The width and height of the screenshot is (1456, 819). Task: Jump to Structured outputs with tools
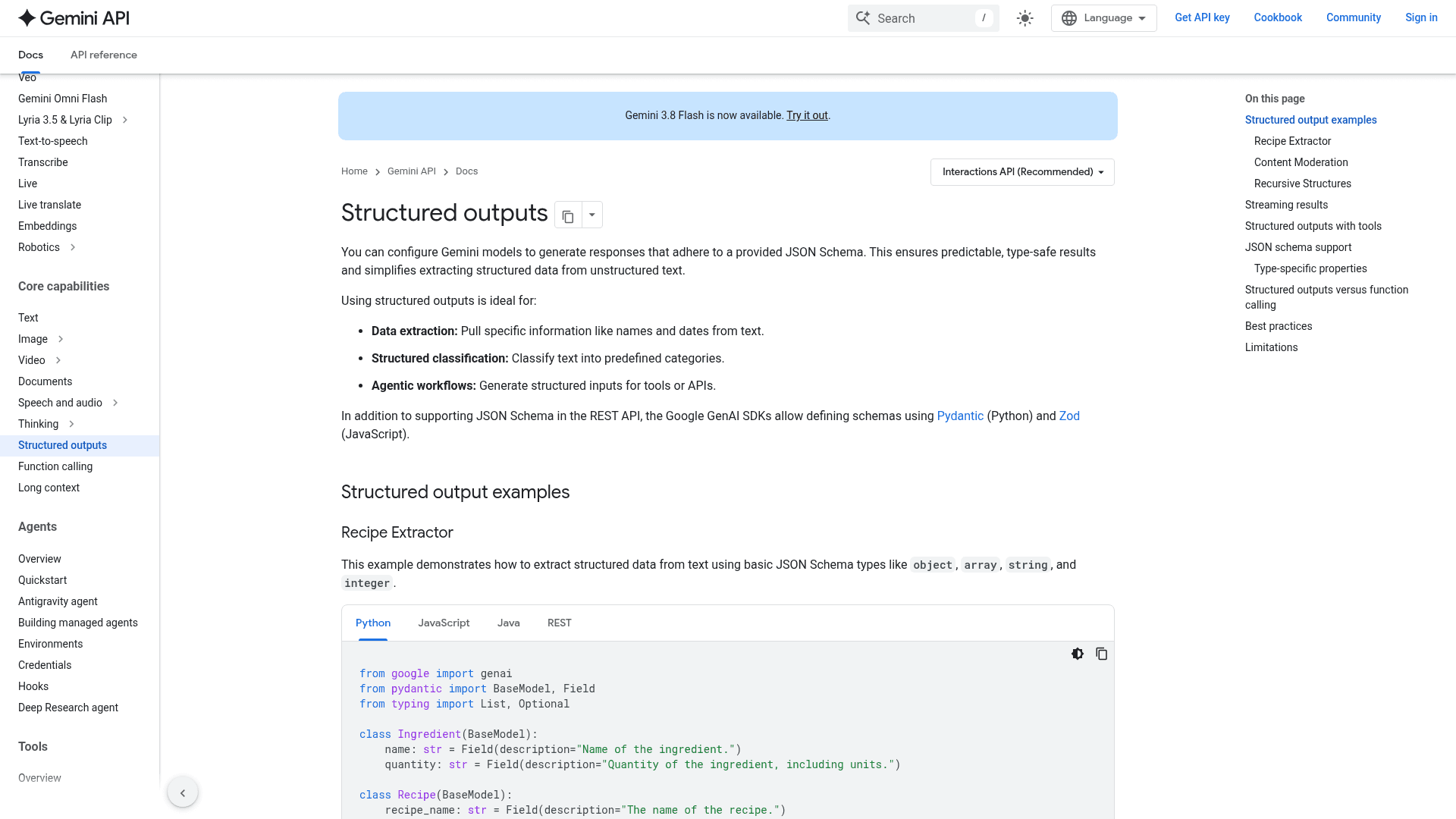click(1313, 226)
